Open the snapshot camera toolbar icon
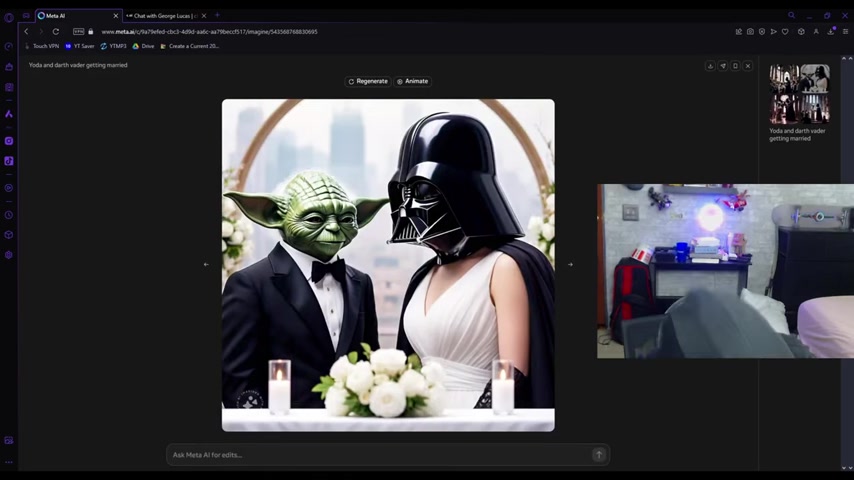Screen dimensions: 854x480 pos(751,32)
